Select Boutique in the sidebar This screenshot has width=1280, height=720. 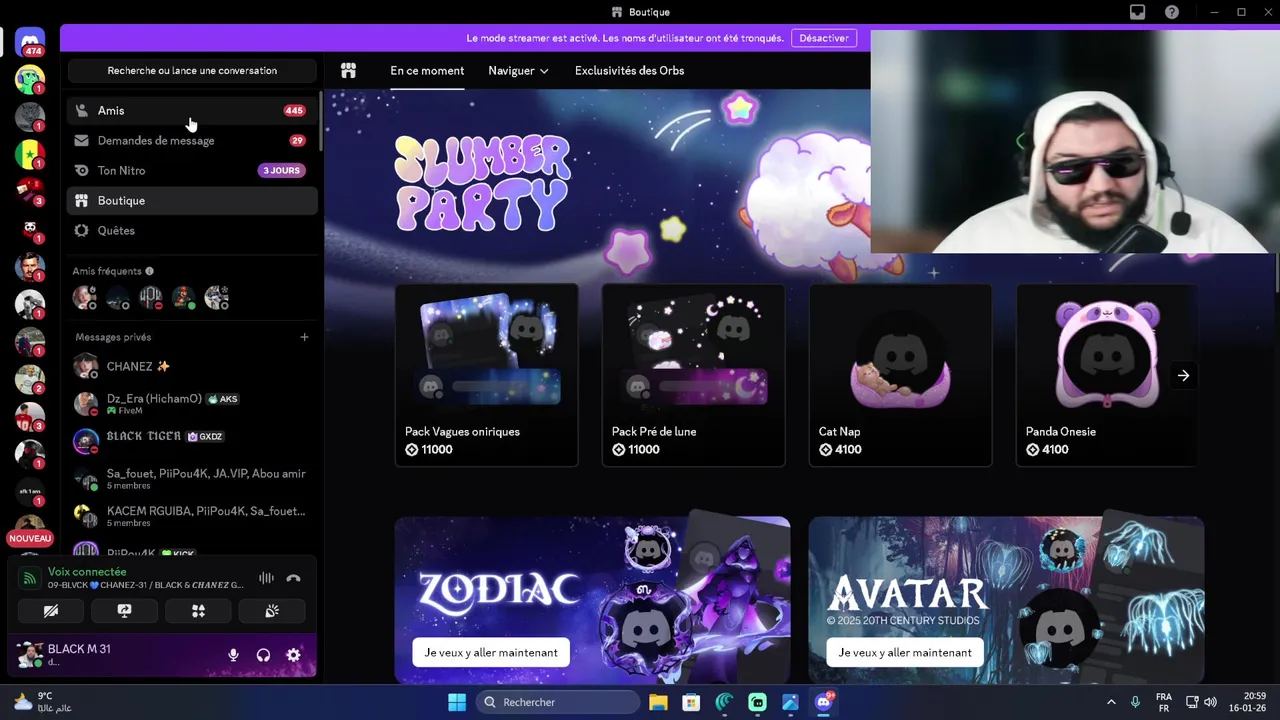point(192,201)
